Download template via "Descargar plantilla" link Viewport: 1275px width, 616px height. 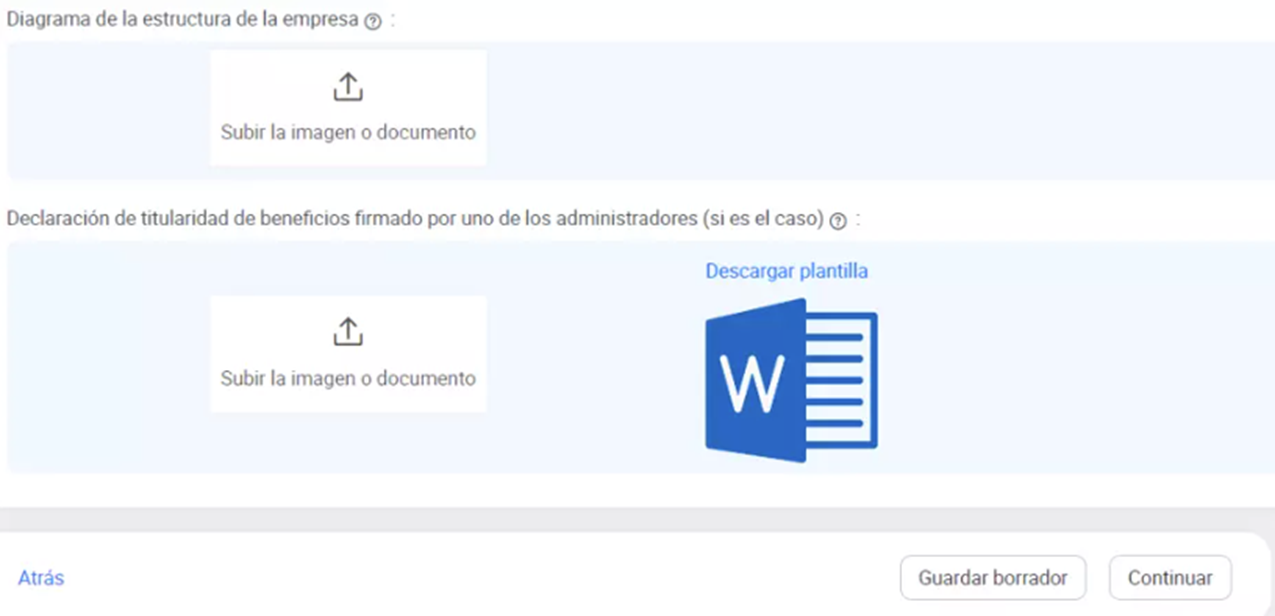(x=786, y=271)
